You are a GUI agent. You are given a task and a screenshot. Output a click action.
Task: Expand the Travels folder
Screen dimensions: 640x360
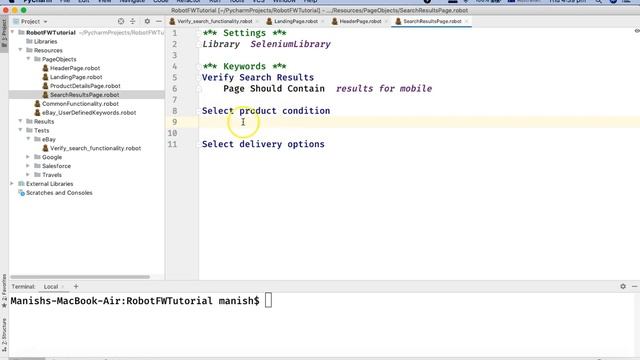point(28,175)
